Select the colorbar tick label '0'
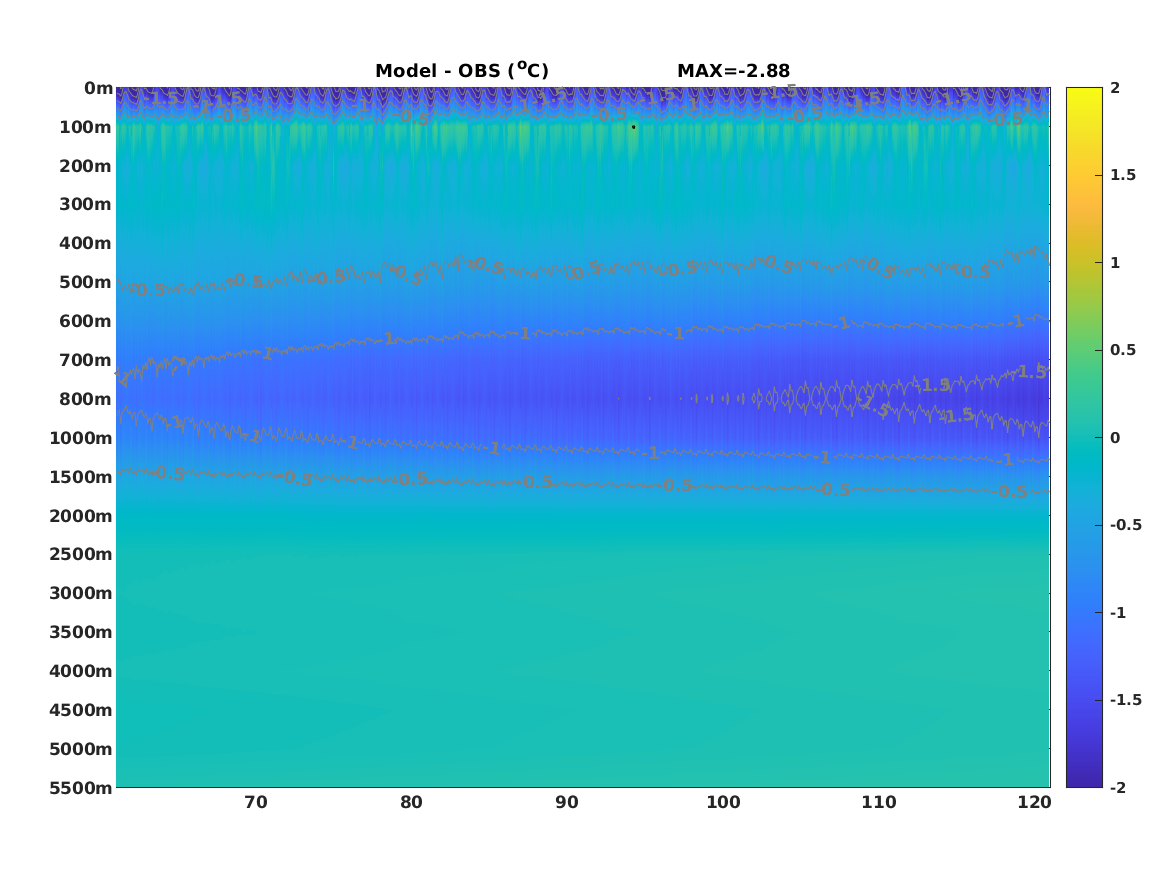This screenshot has height=875, width=1167. pos(1115,438)
